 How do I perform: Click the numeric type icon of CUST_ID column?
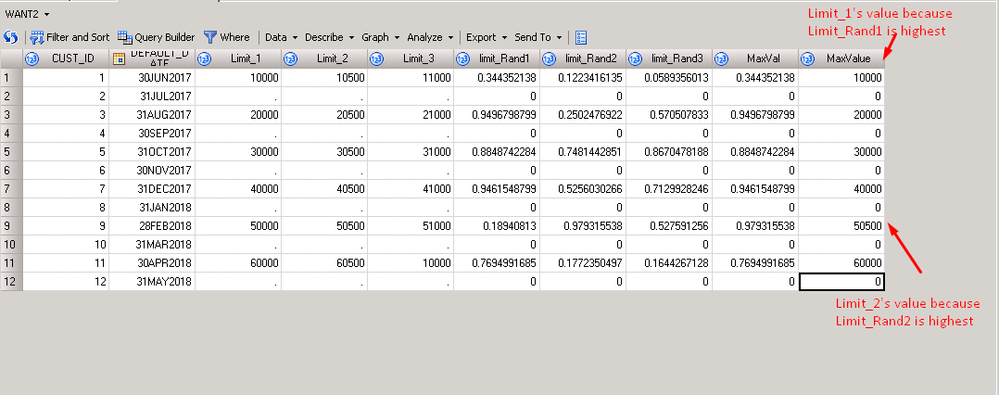coord(32,59)
